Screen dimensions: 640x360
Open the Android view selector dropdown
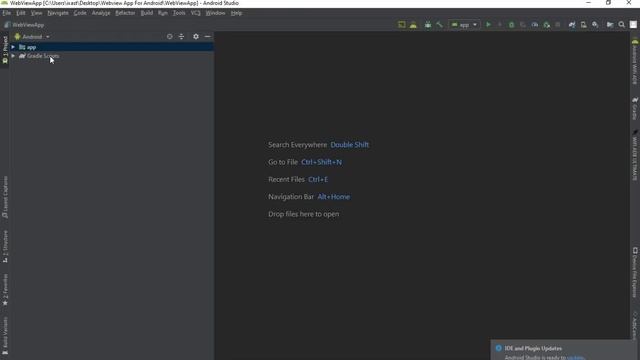[x=32, y=37]
